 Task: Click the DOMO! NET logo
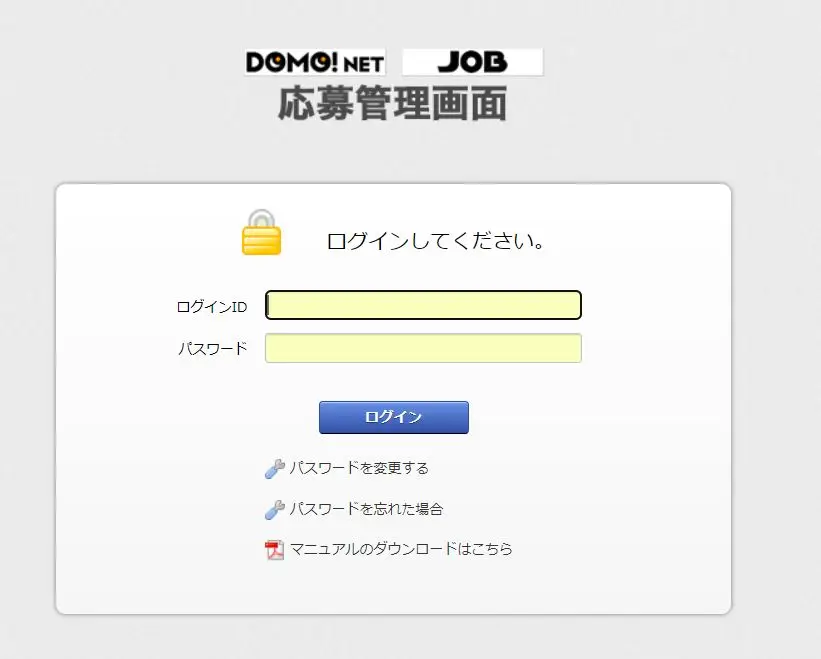(x=315, y=62)
